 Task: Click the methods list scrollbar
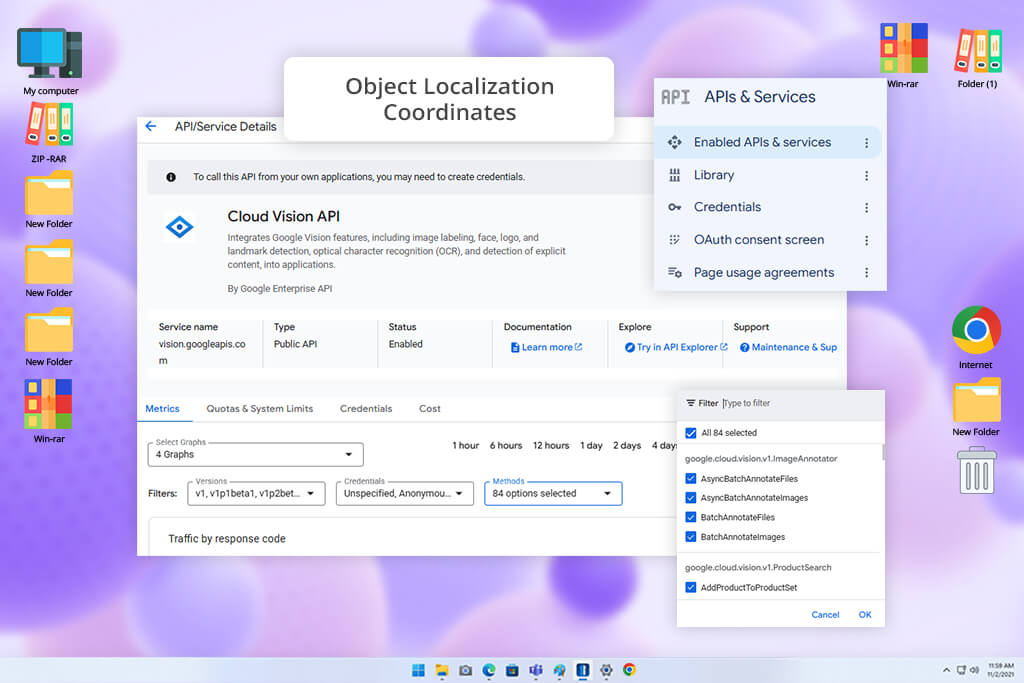coord(883,453)
